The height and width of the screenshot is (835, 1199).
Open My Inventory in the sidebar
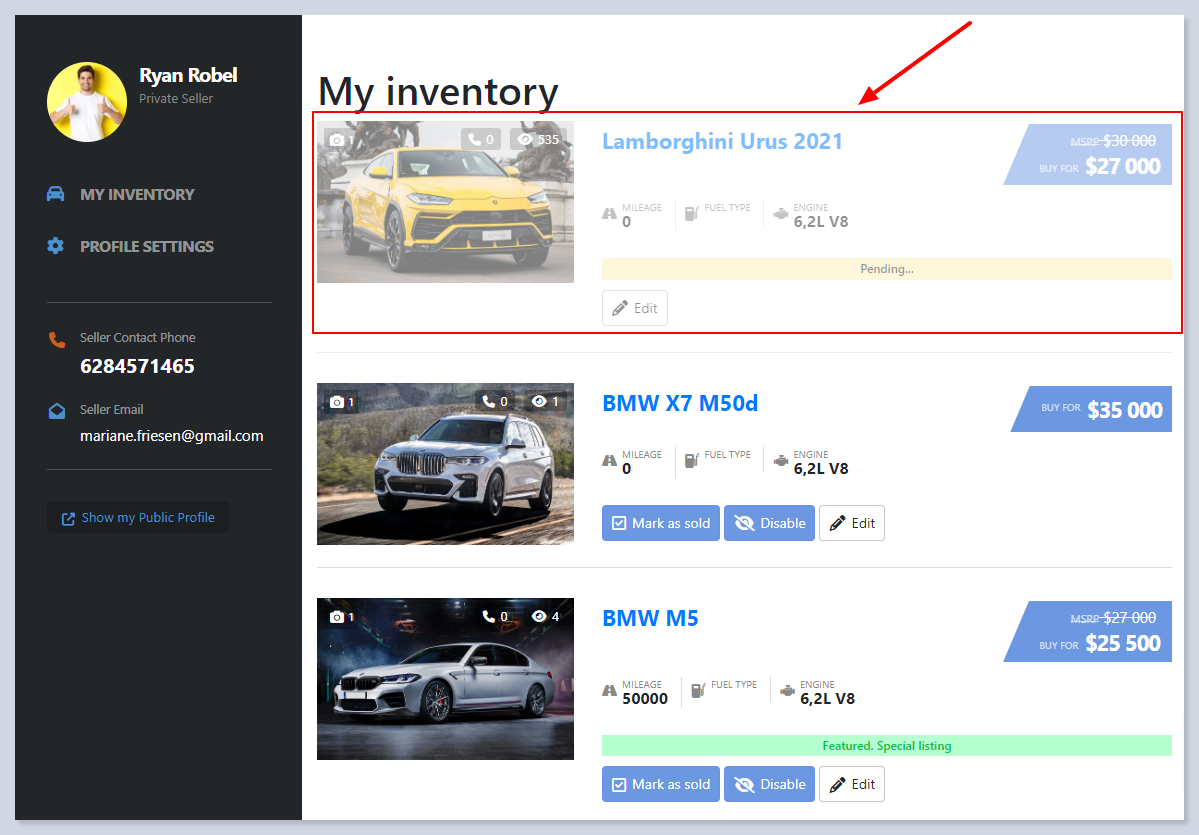(x=137, y=194)
